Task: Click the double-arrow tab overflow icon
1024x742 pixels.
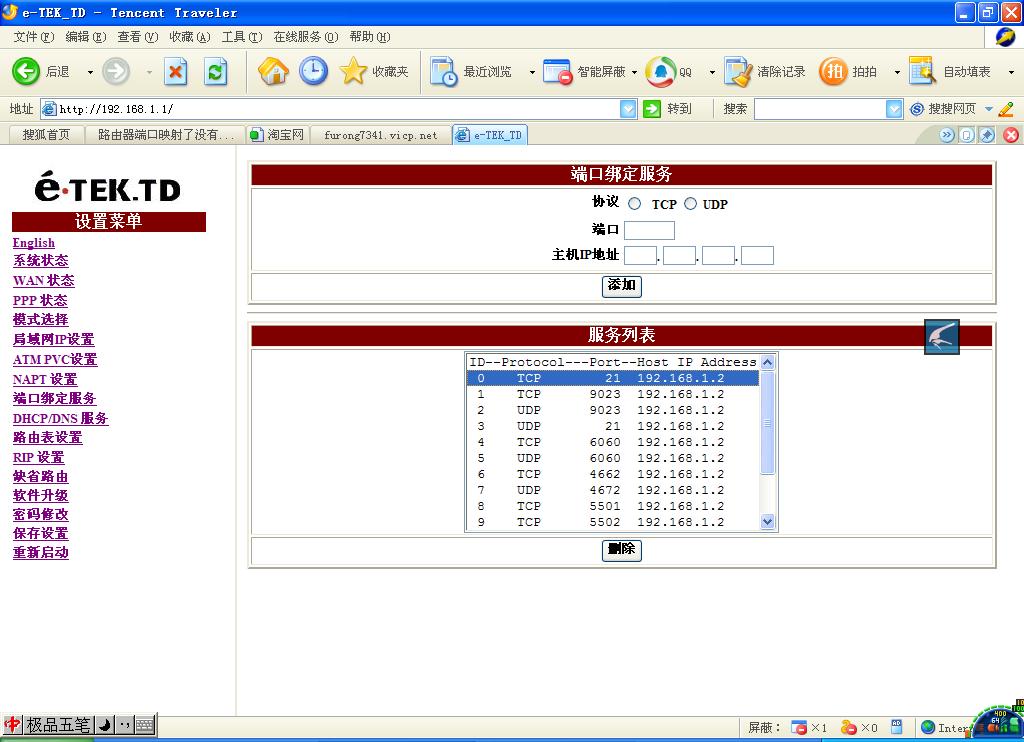Action: (947, 135)
